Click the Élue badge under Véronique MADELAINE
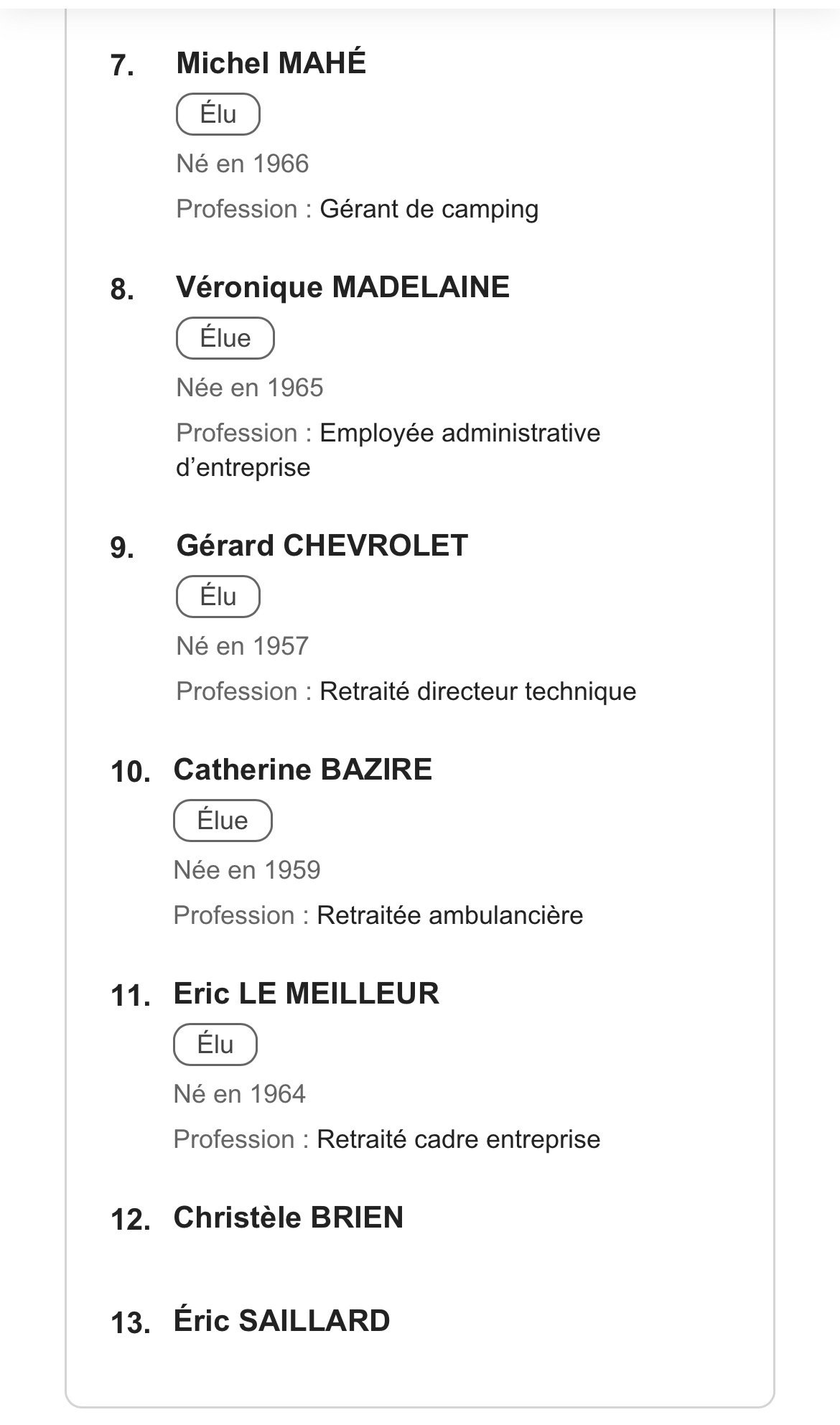The image size is (840, 1425). pyautogui.click(x=225, y=338)
